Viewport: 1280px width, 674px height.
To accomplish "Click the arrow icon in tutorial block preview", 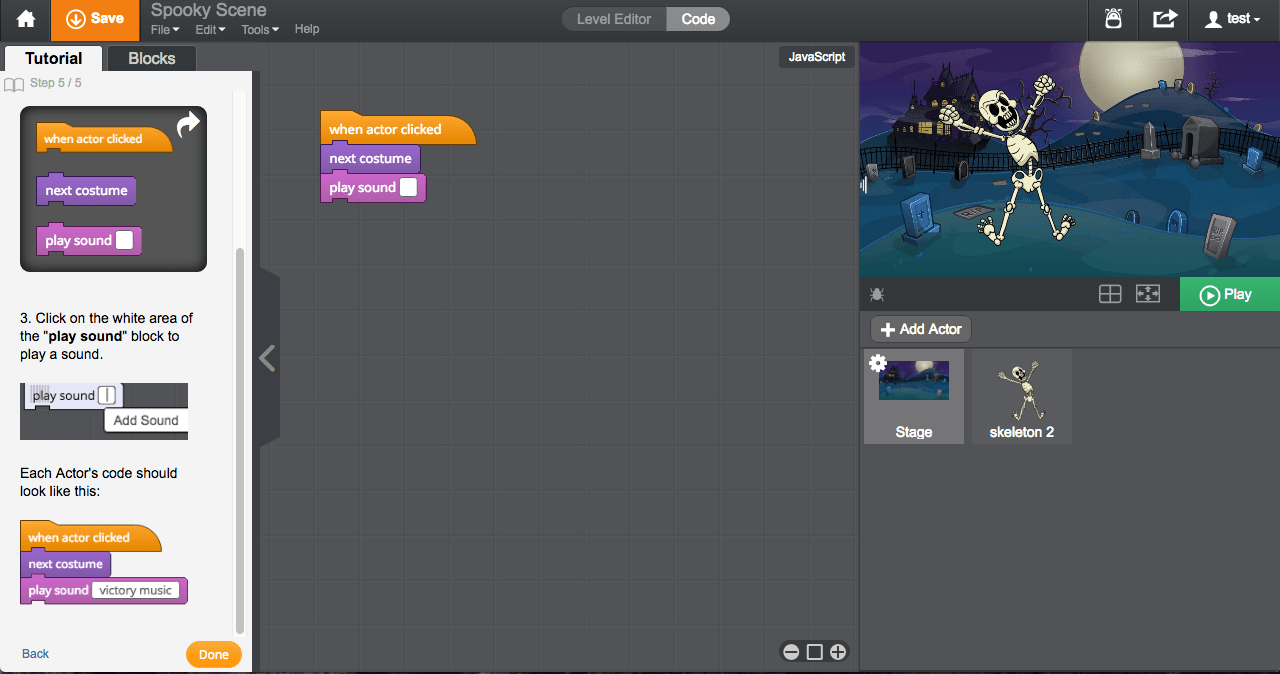I will [188, 123].
